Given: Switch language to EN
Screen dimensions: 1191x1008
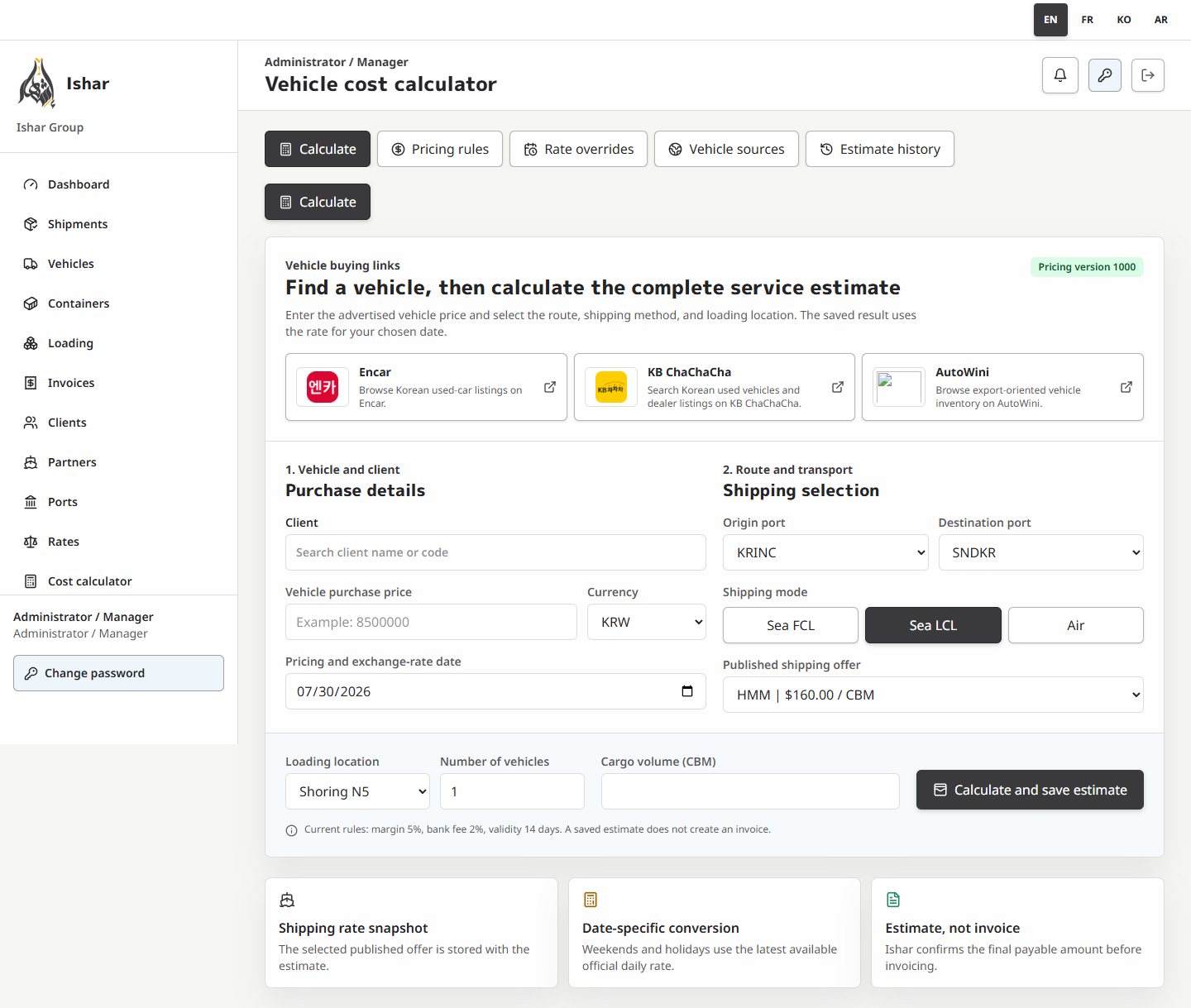Looking at the screenshot, I should click(1050, 20).
